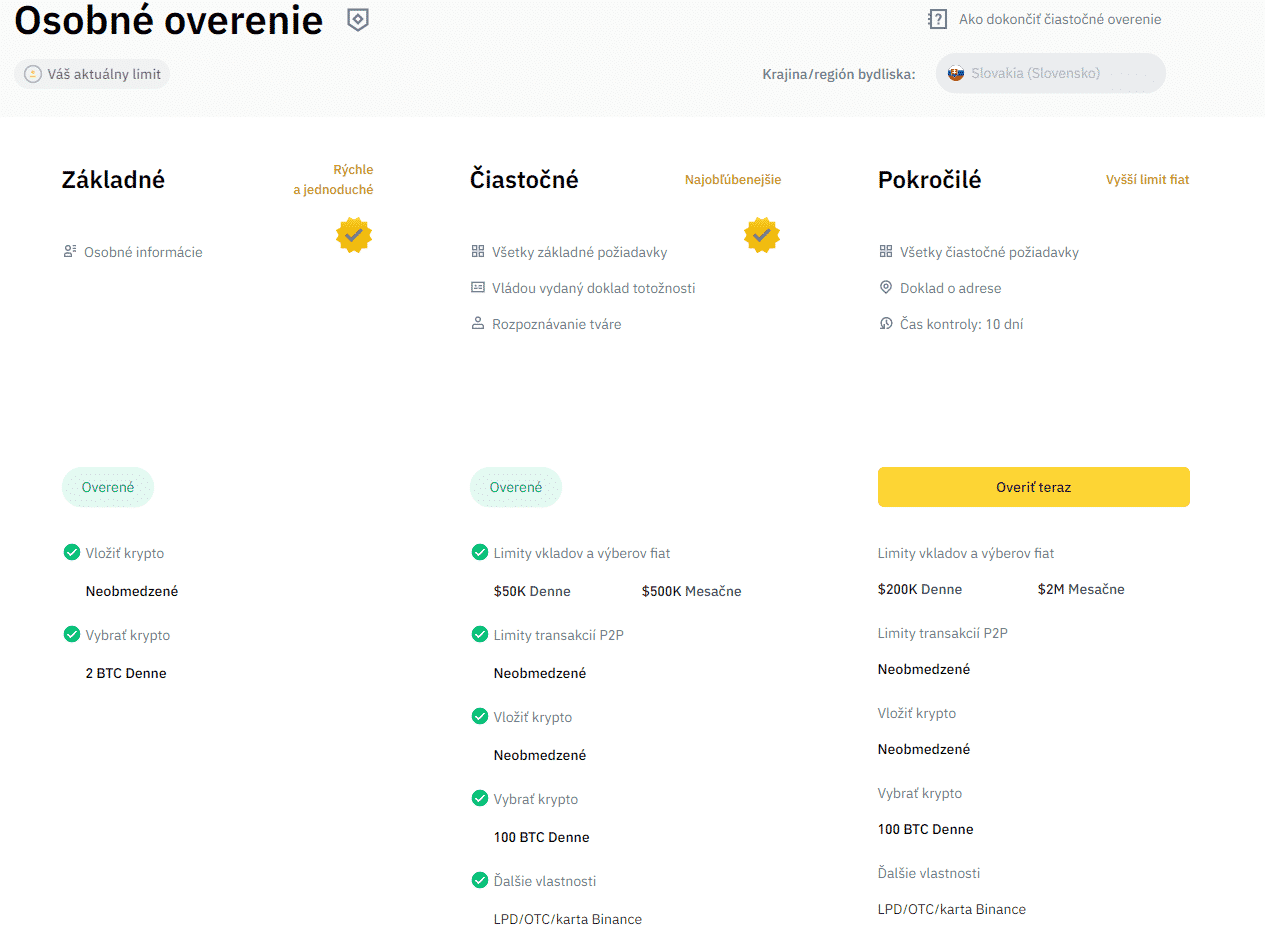The height and width of the screenshot is (936, 1265).
Task: Click green checkmark next to Limity transakcií P2P
Action: click(480, 634)
